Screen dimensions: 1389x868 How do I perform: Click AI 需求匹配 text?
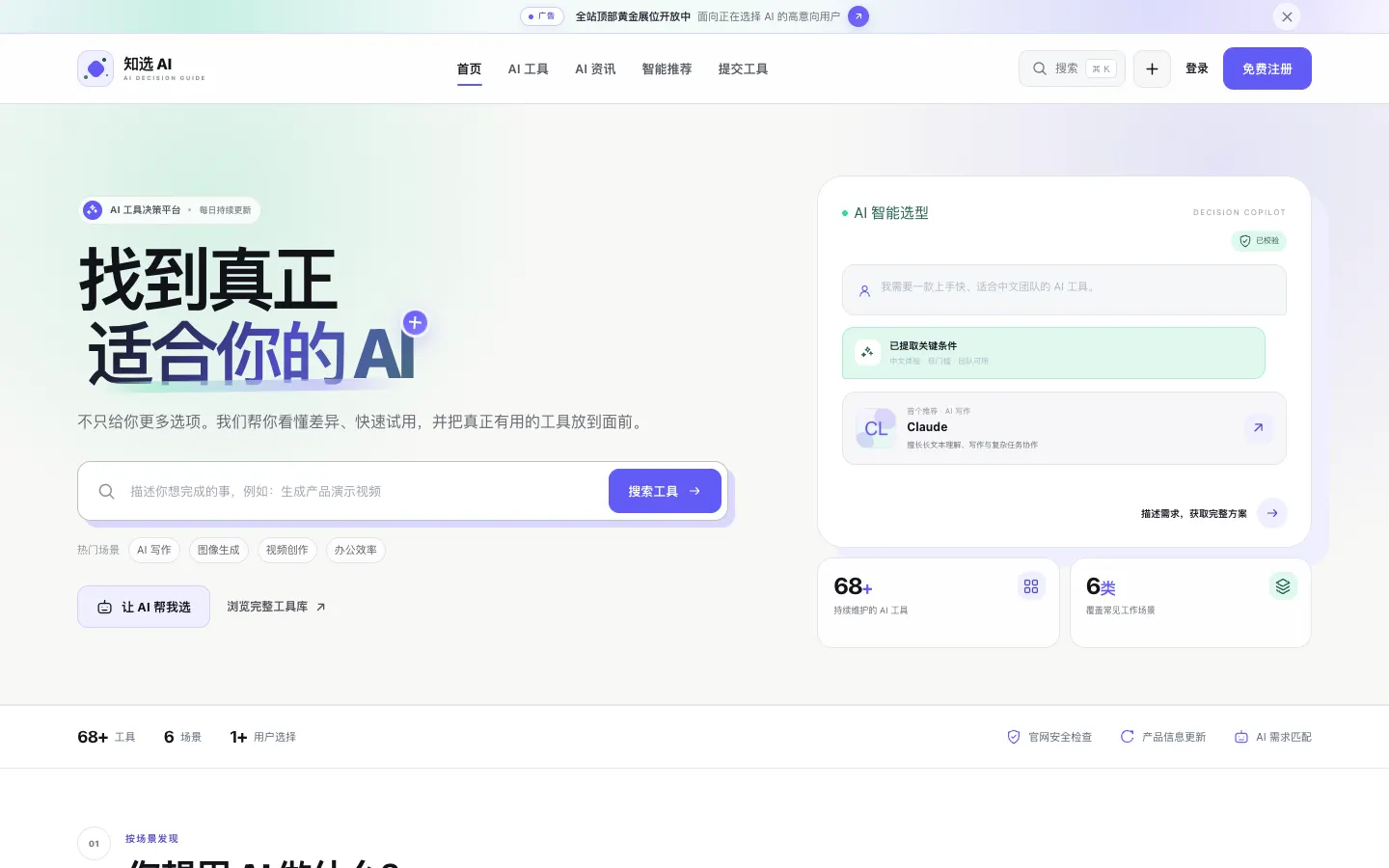[1284, 737]
